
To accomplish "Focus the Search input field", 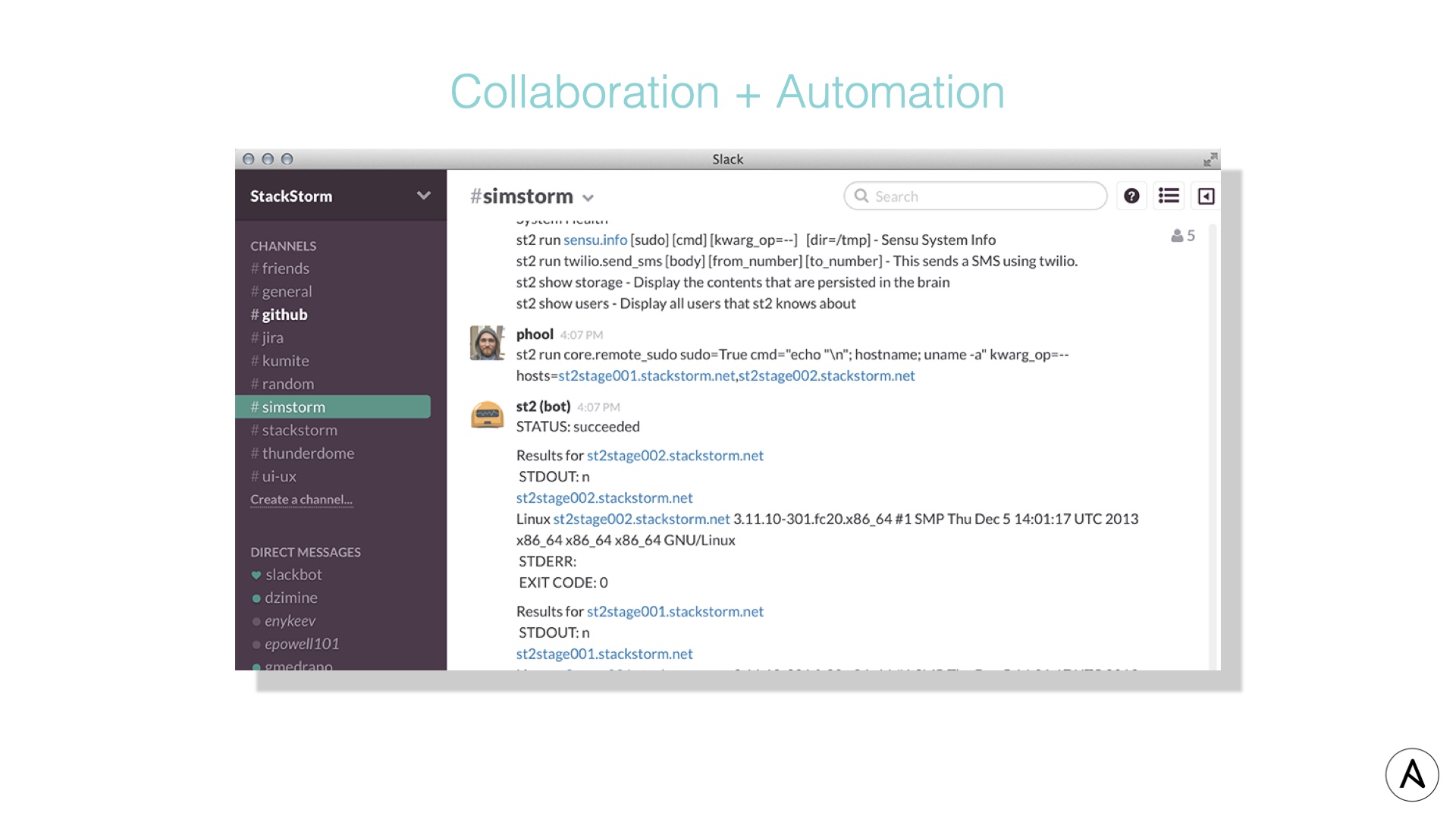I will [975, 196].
